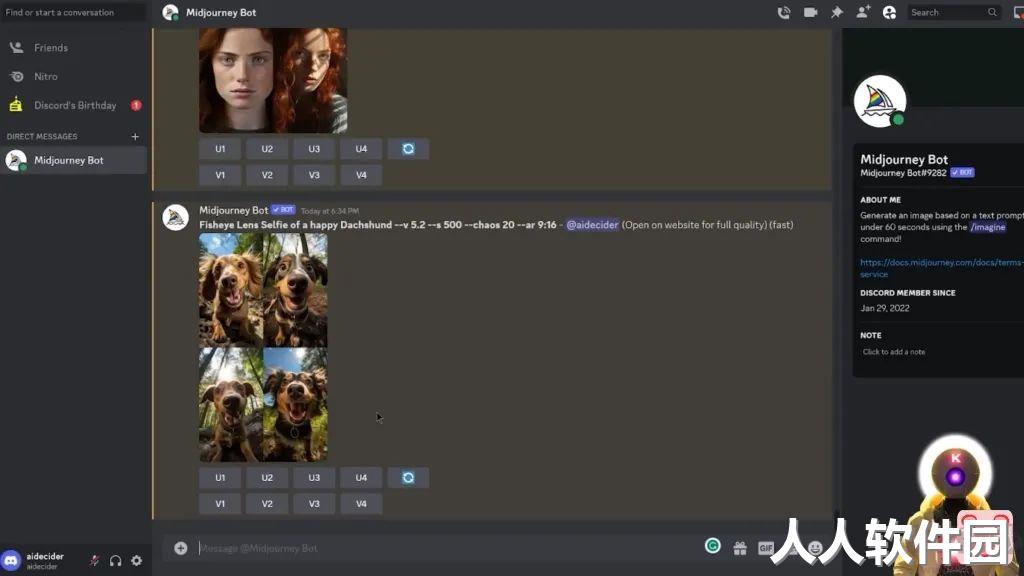Open the attachment plus button
The image size is (1024, 576).
[181, 548]
